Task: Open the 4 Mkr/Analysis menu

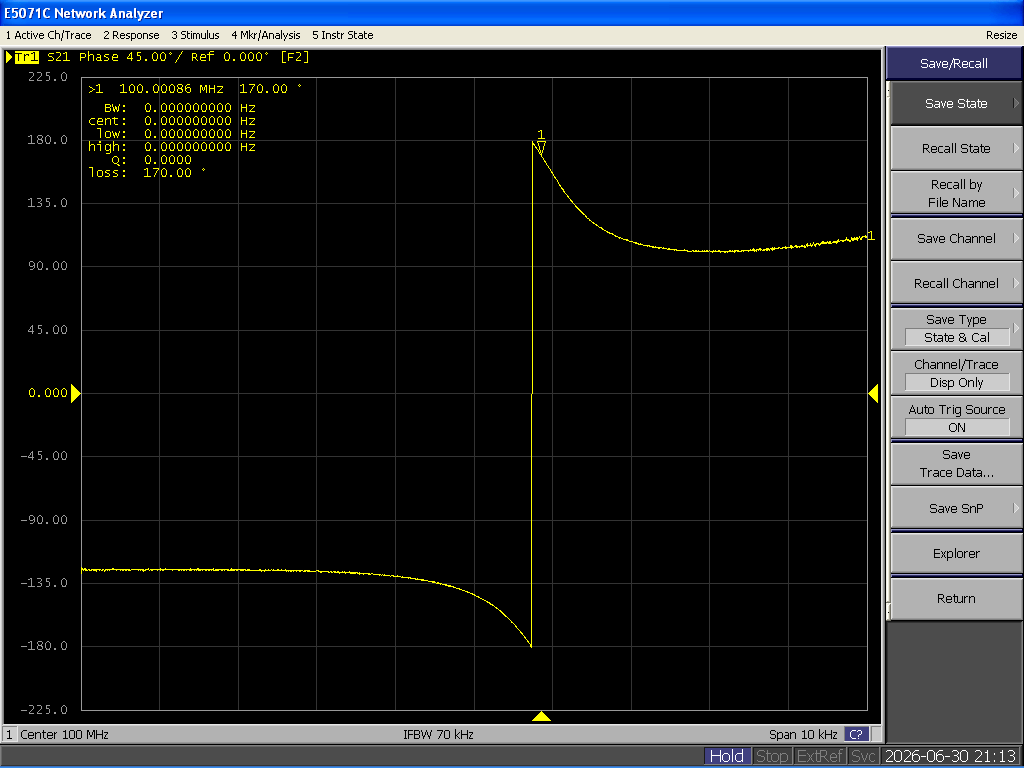Action: (x=266, y=35)
